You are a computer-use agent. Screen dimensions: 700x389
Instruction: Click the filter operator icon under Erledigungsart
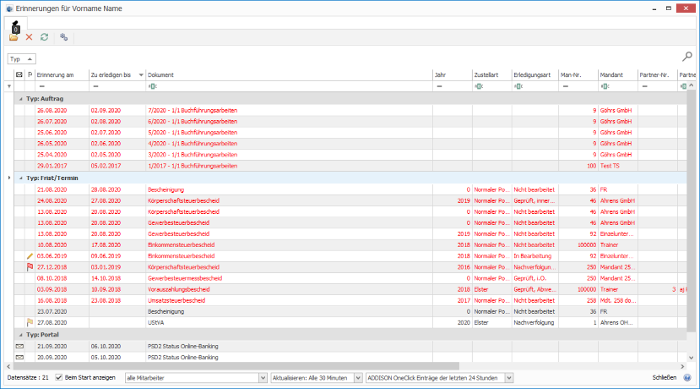(x=518, y=87)
